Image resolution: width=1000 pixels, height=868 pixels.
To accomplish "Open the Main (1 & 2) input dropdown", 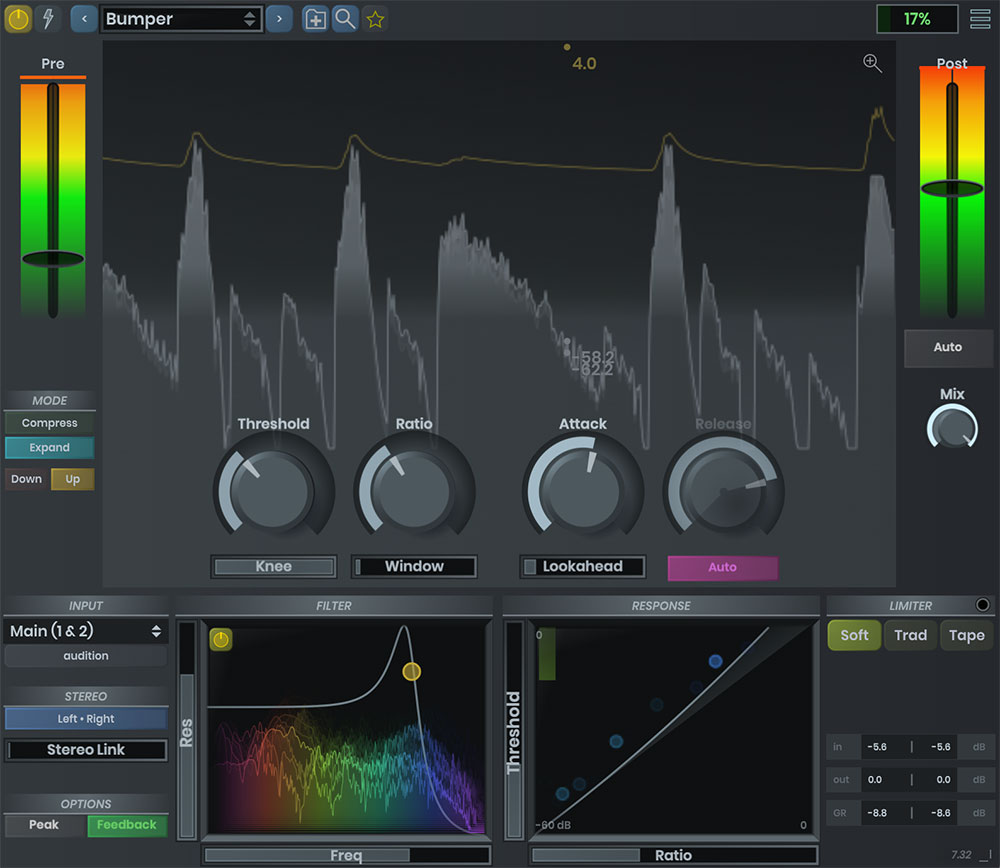I will point(85,631).
